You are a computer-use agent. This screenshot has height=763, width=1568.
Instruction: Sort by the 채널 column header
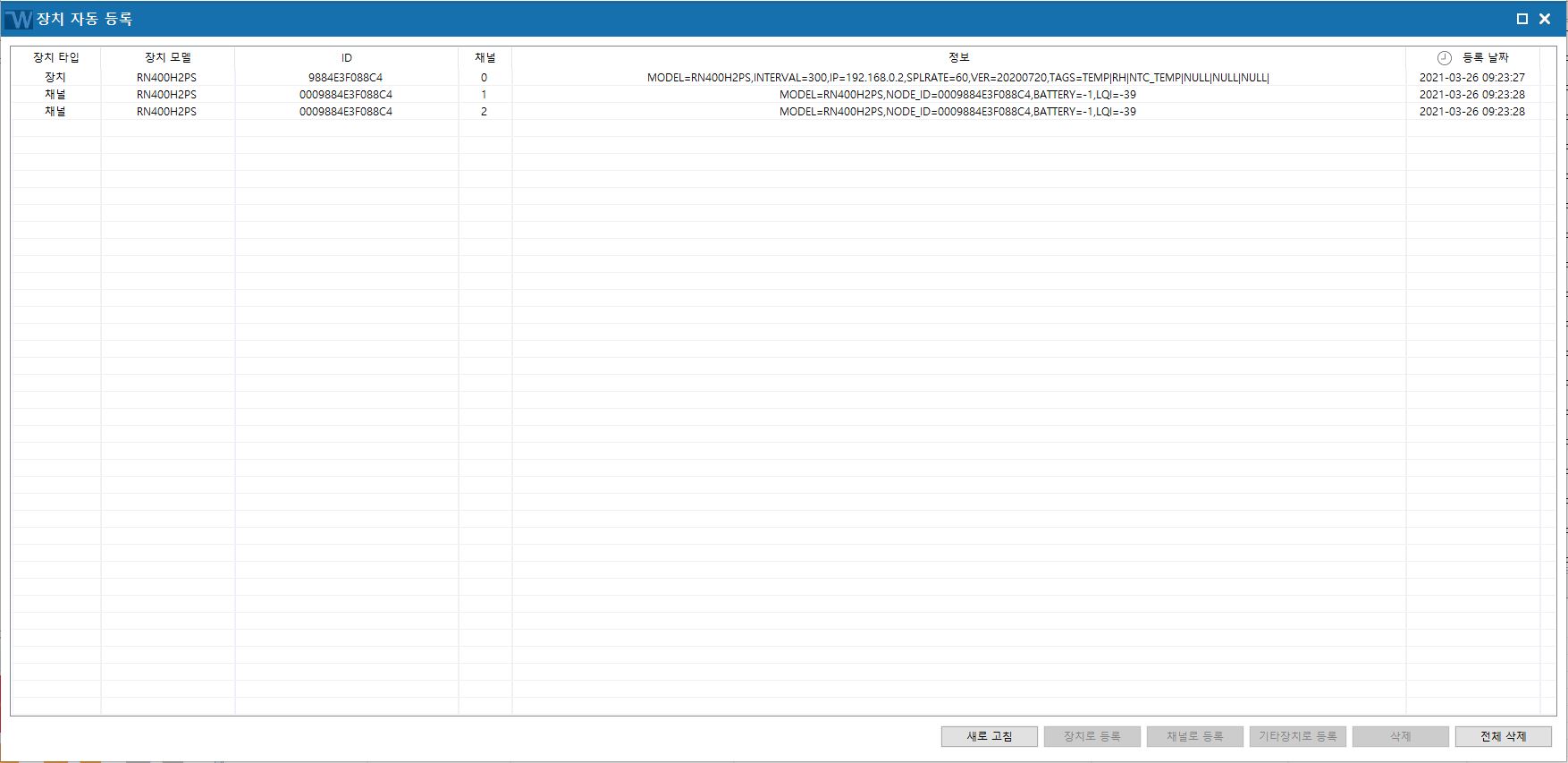coord(485,57)
